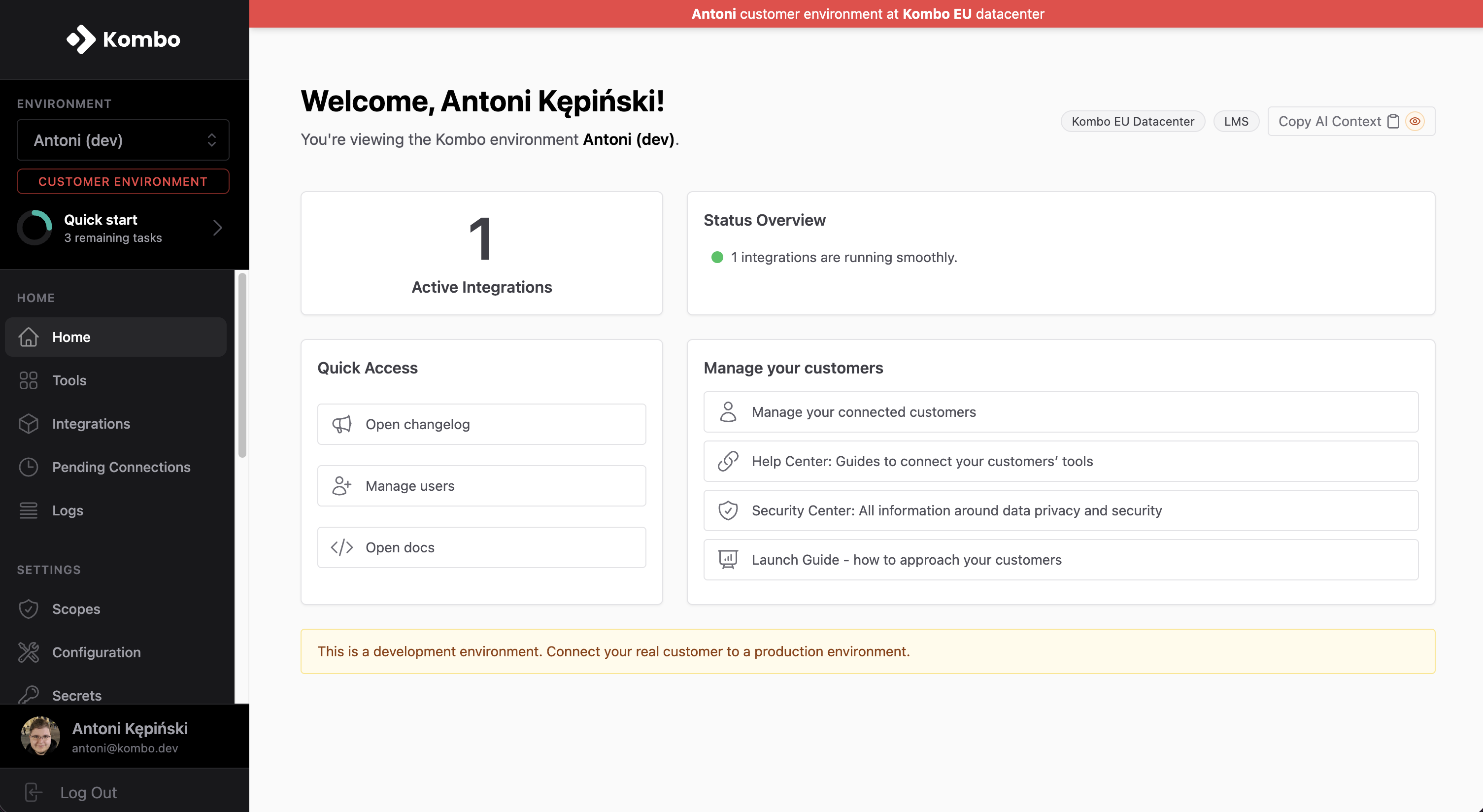Click the Manage users button

481,486
